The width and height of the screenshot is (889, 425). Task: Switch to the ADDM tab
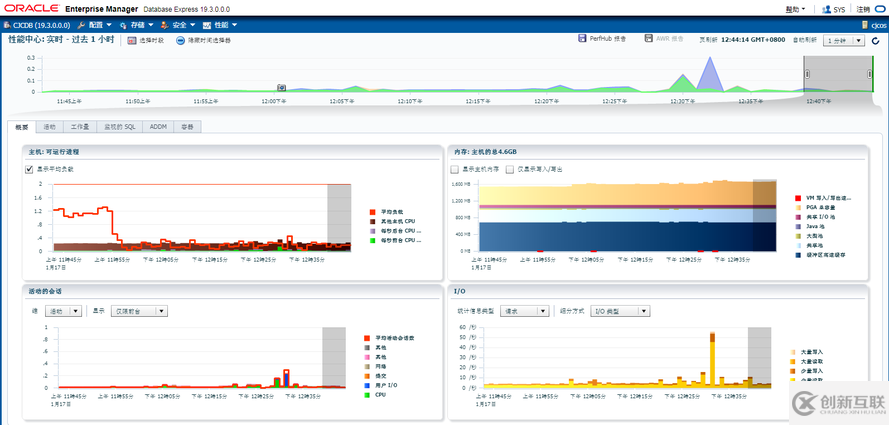[x=158, y=127]
